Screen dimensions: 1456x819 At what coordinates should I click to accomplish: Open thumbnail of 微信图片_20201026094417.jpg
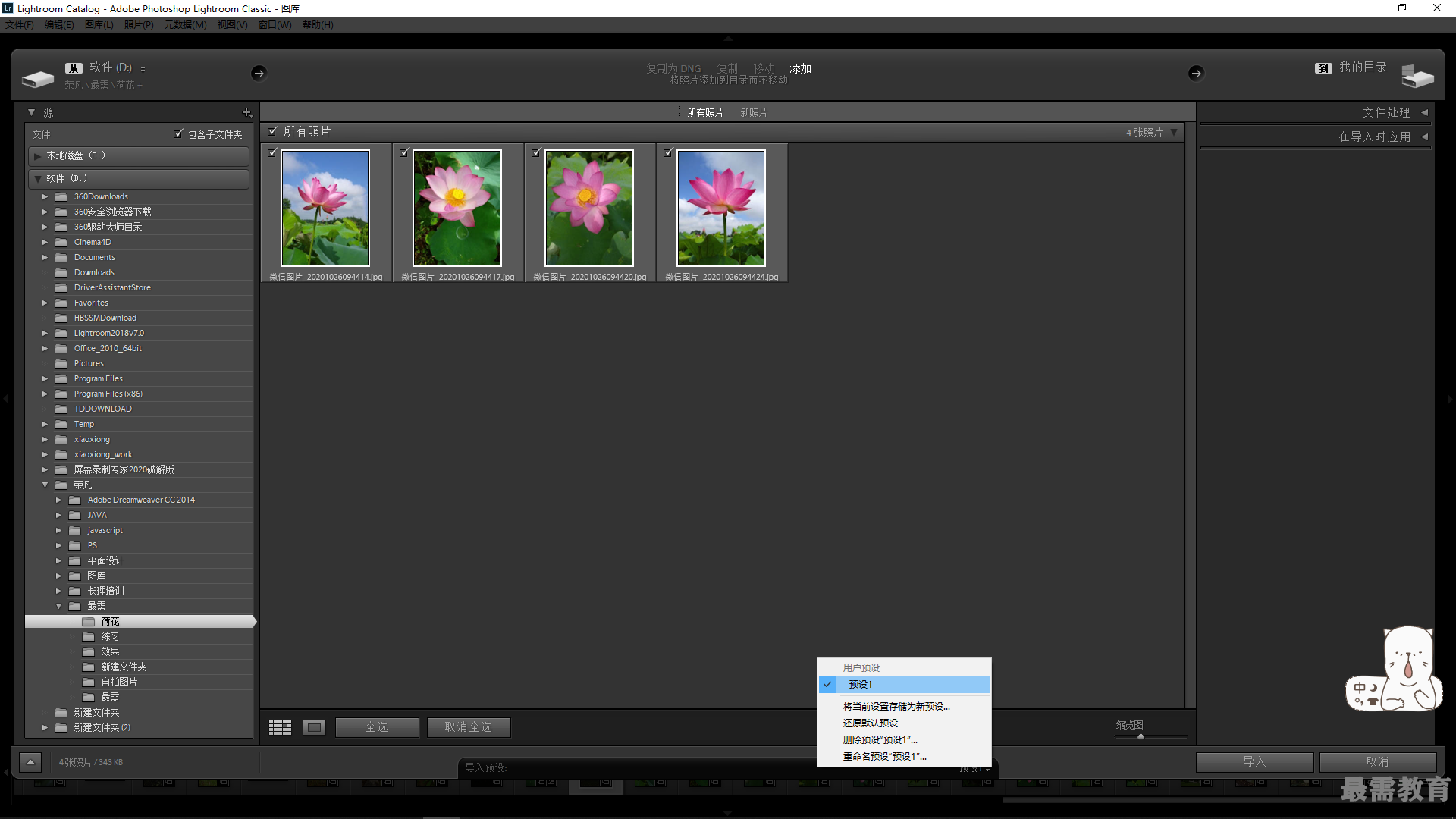457,208
